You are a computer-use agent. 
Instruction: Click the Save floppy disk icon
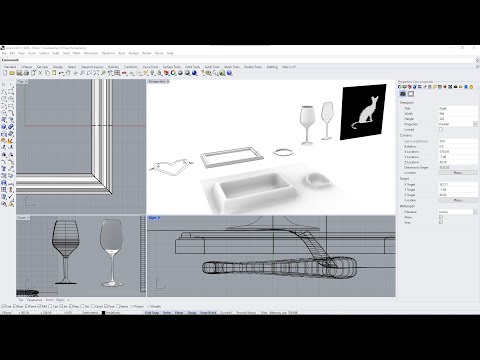pos(19,73)
